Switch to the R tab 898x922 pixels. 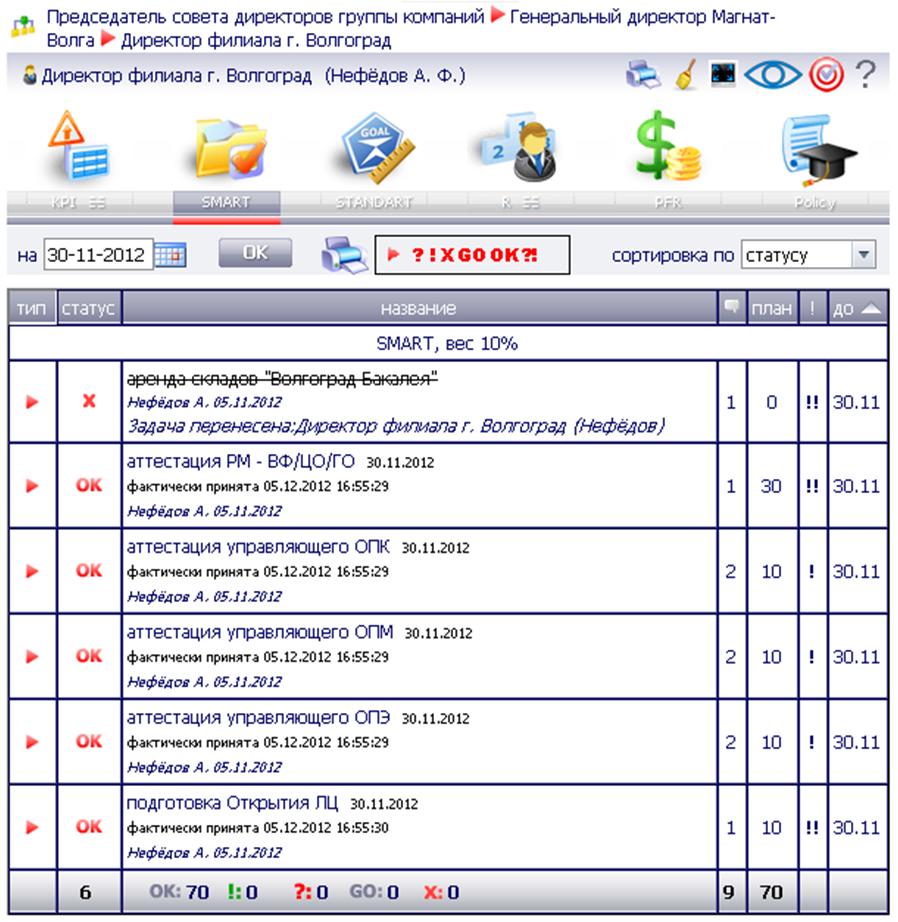click(521, 203)
